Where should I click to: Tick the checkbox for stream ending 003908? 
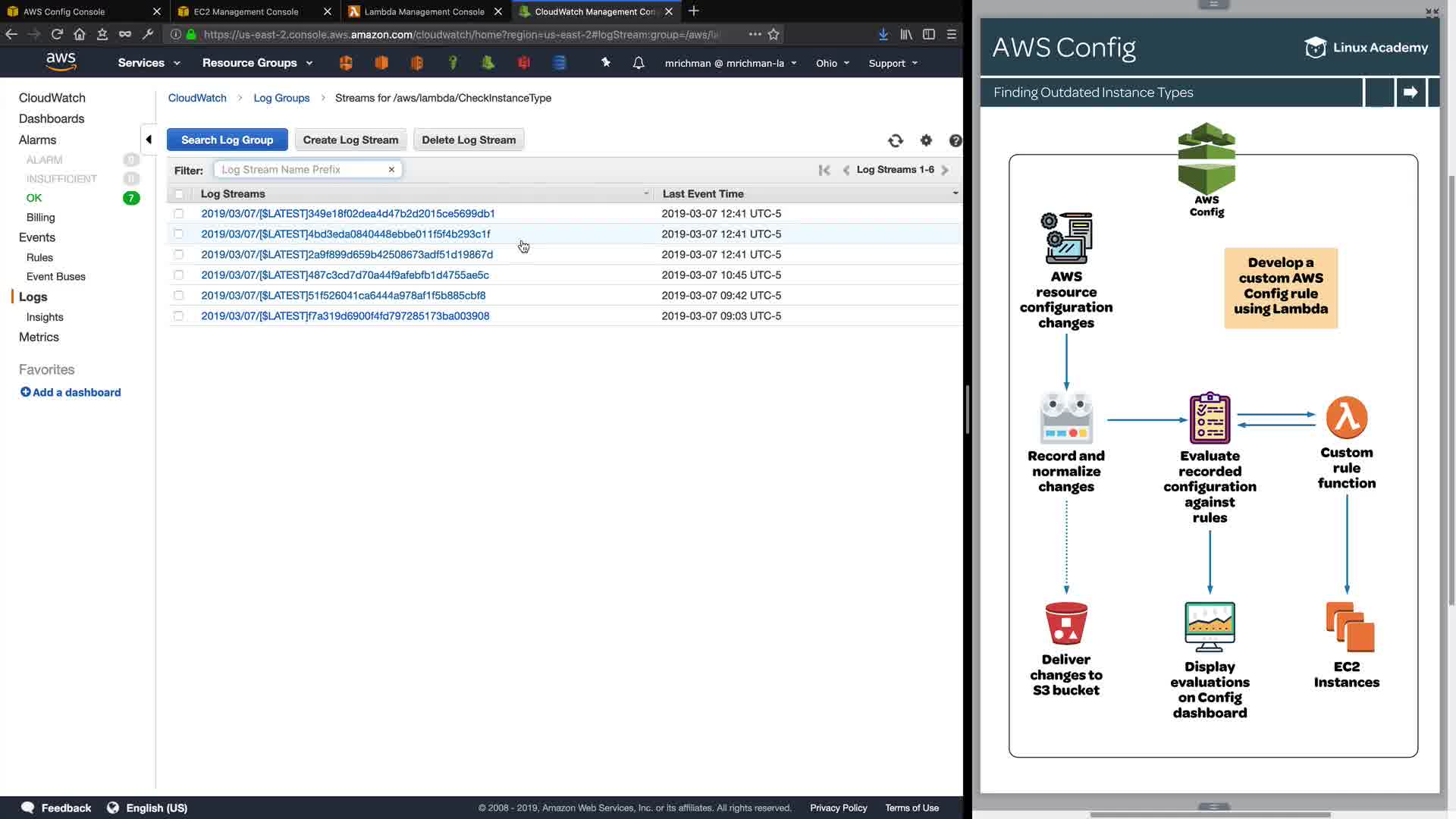[179, 316]
